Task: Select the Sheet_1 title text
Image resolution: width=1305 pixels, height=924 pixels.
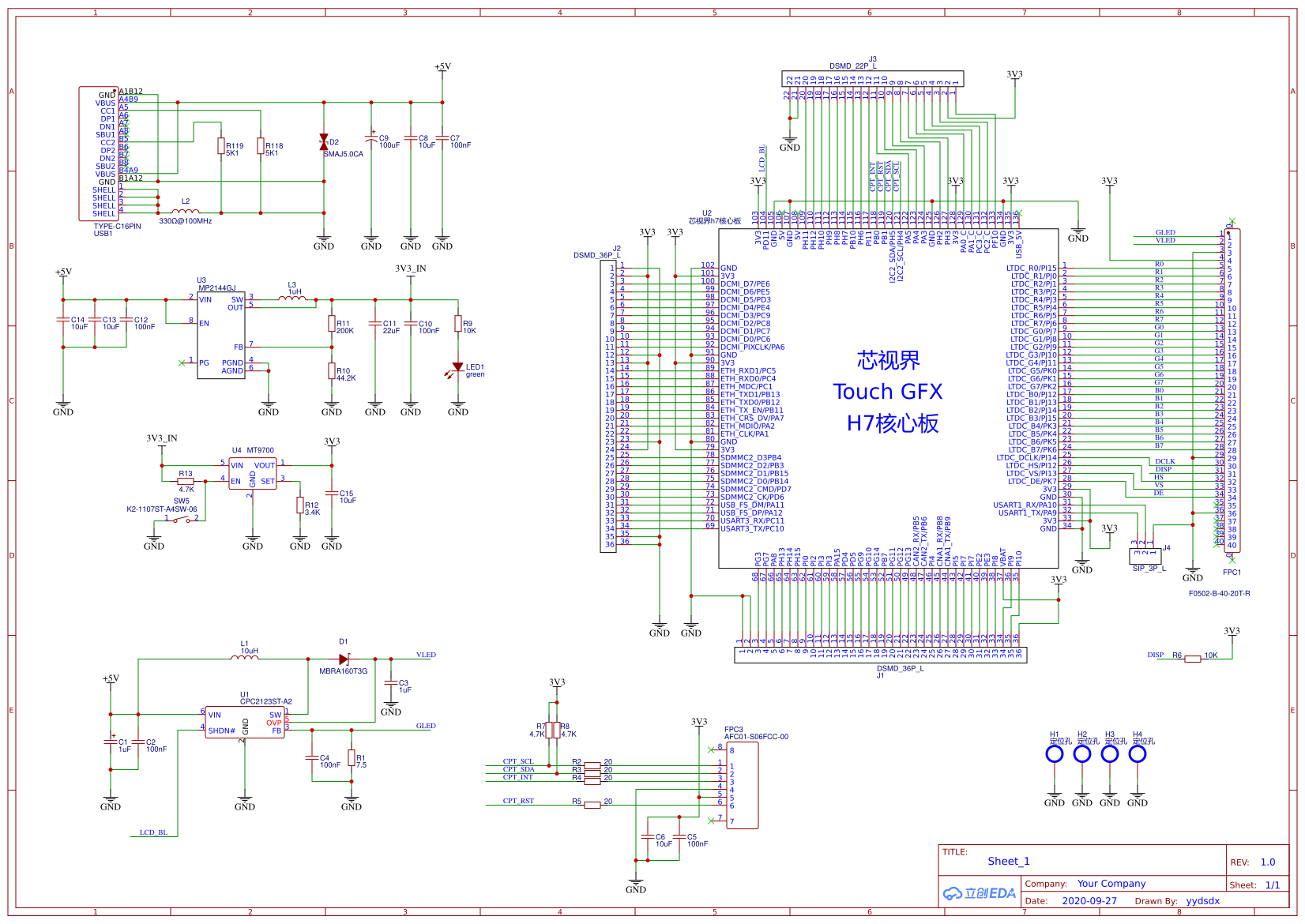Action: pyautogui.click(x=1008, y=861)
